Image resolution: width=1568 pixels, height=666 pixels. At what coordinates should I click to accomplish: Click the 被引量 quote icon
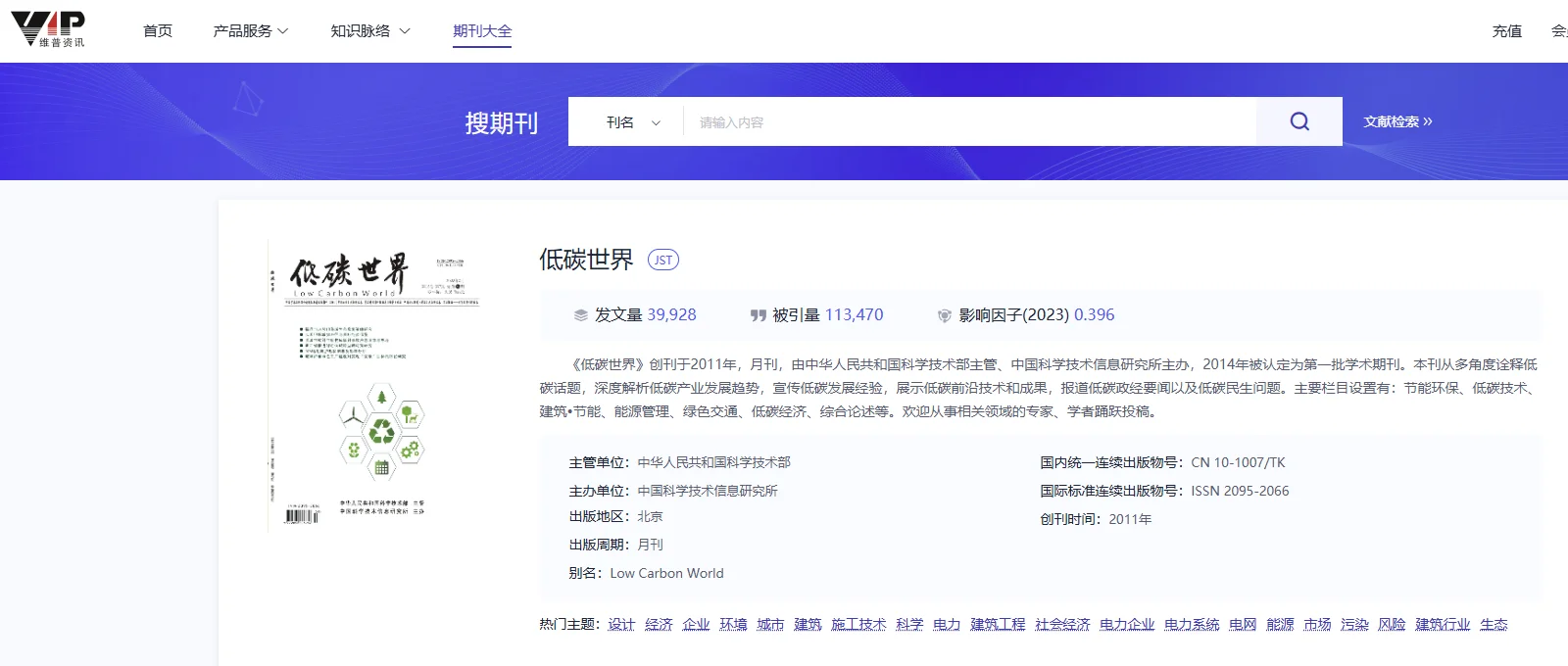point(758,315)
